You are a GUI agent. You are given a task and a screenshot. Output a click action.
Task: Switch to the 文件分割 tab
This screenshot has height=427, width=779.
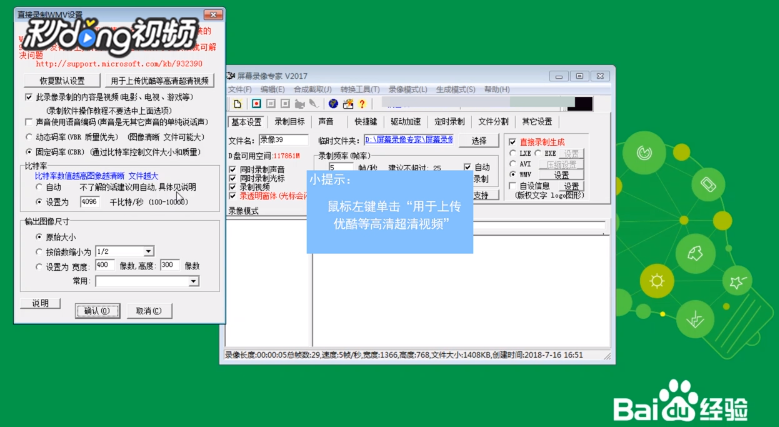[x=493, y=122]
